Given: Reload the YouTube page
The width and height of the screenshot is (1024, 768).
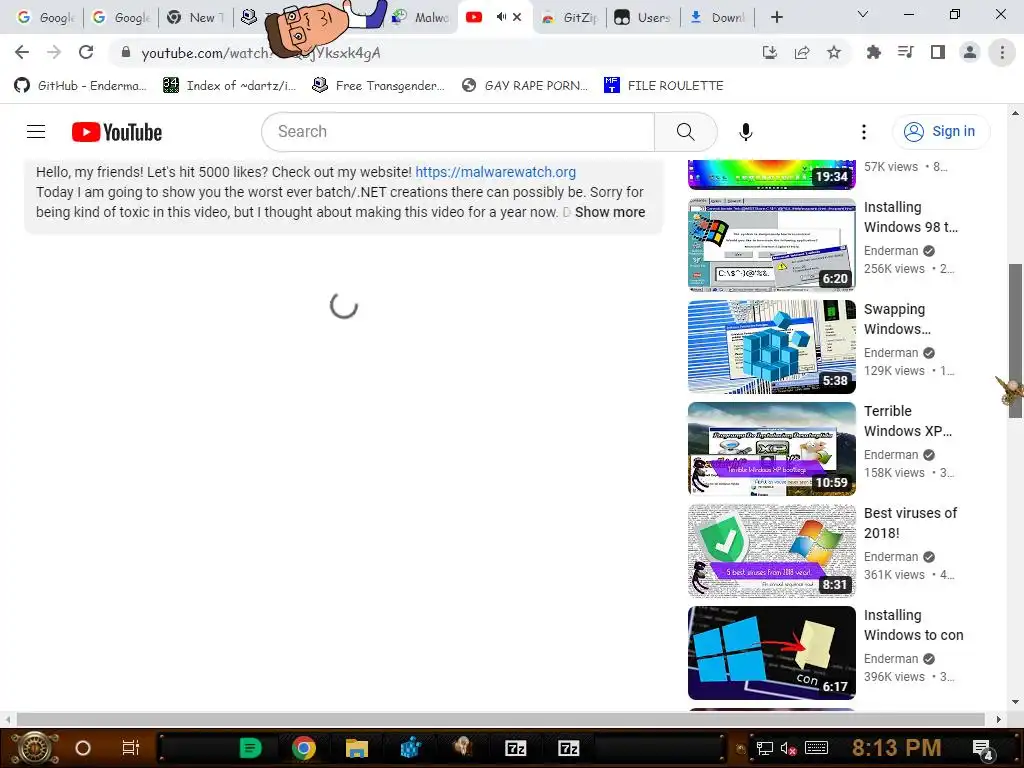Looking at the screenshot, I should pos(86,52).
